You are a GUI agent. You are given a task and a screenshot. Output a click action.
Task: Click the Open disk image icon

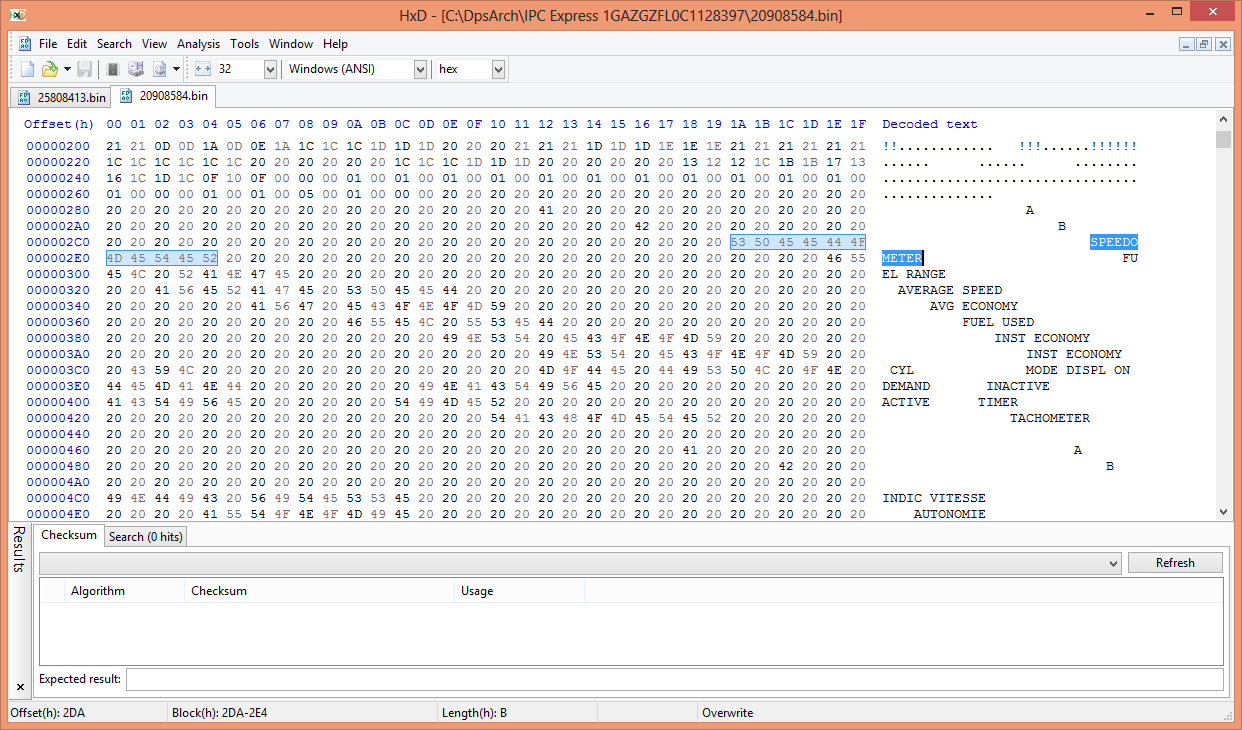coord(159,69)
